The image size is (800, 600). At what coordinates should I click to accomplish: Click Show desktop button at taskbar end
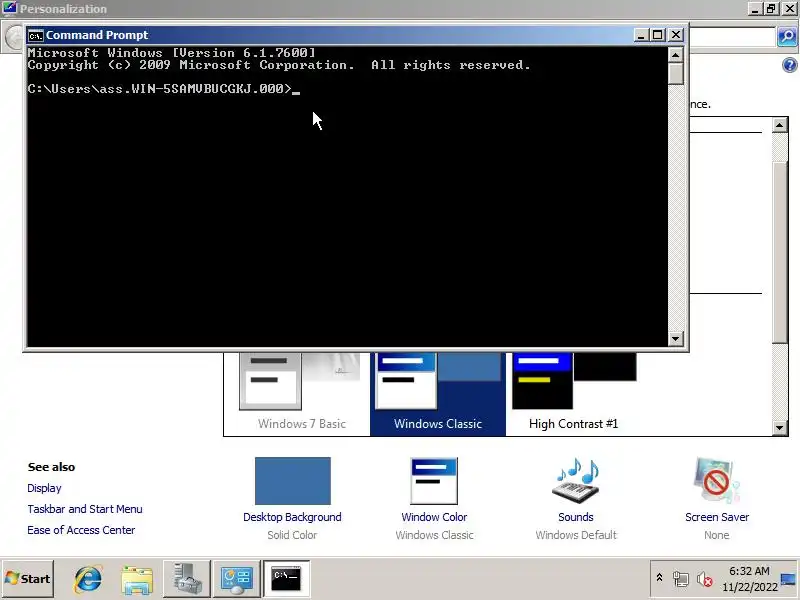789,579
